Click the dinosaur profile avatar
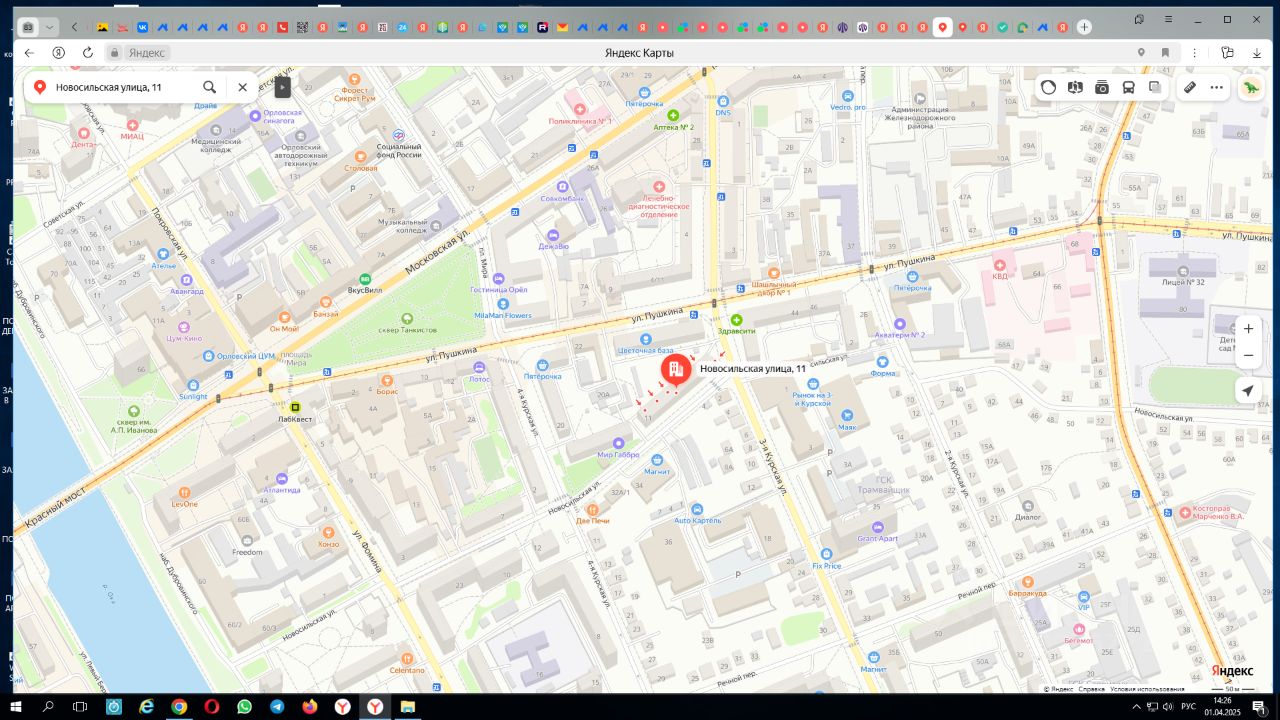The width and height of the screenshot is (1280, 720). point(1252,87)
